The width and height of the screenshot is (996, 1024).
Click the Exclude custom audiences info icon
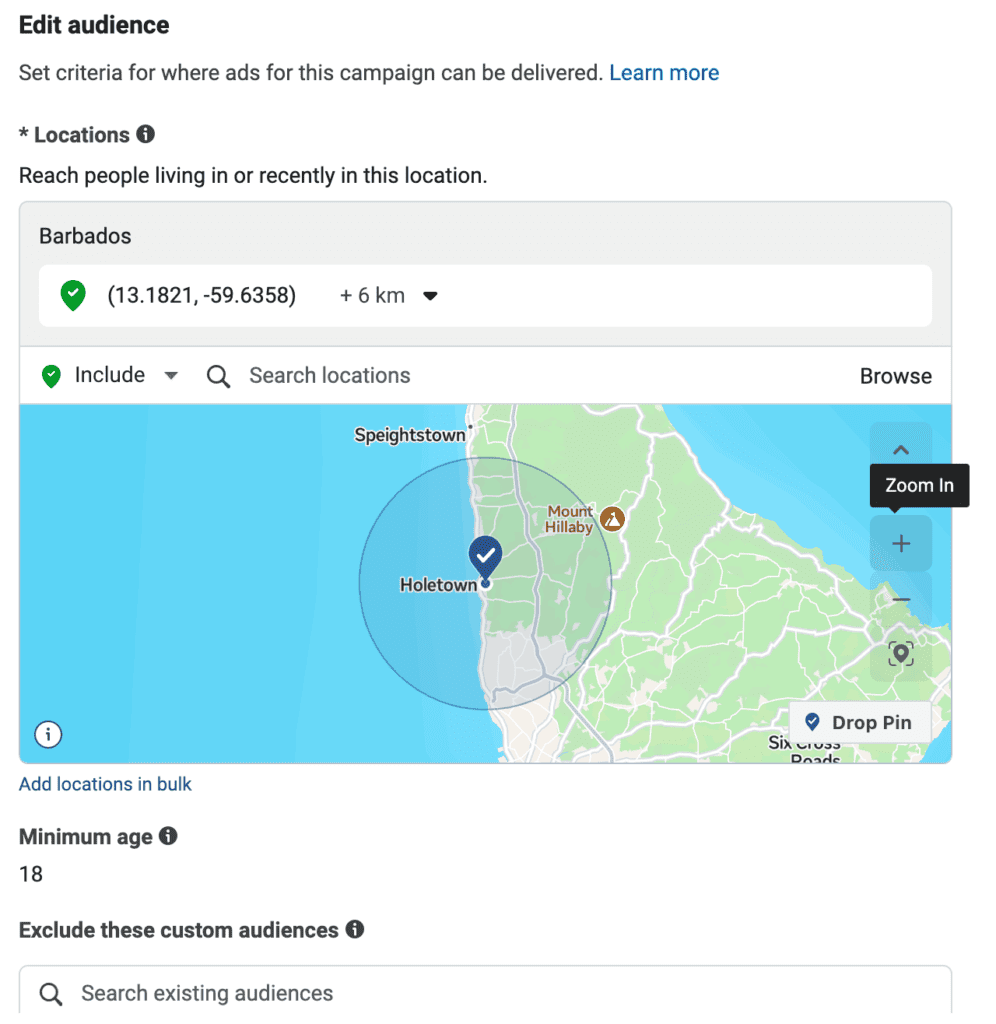[x=355, y=929]
